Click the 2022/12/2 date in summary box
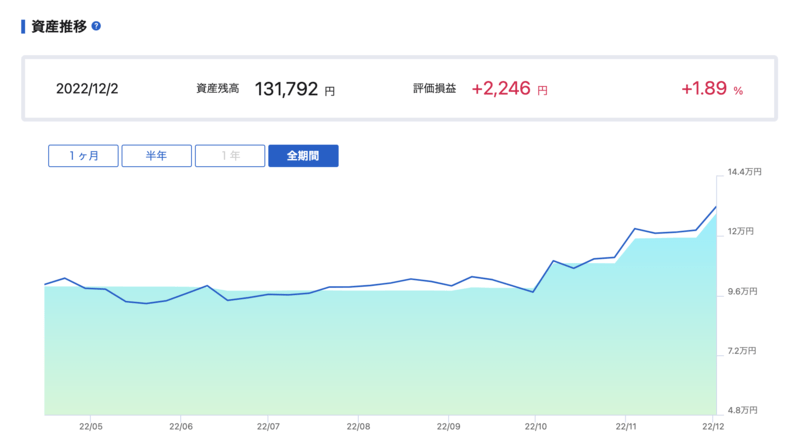The height and width of the screenshot is (446, 800). tap(87, 89)
